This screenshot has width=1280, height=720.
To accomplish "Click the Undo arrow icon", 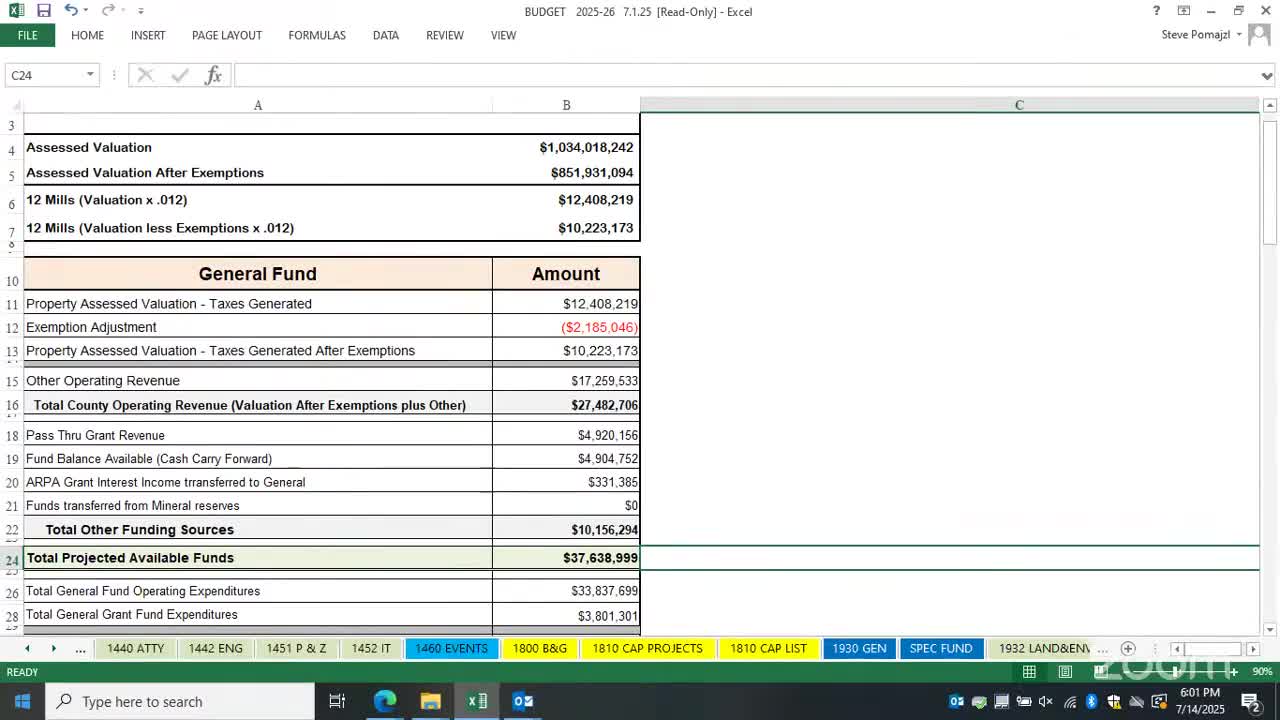I will point(70,11).
